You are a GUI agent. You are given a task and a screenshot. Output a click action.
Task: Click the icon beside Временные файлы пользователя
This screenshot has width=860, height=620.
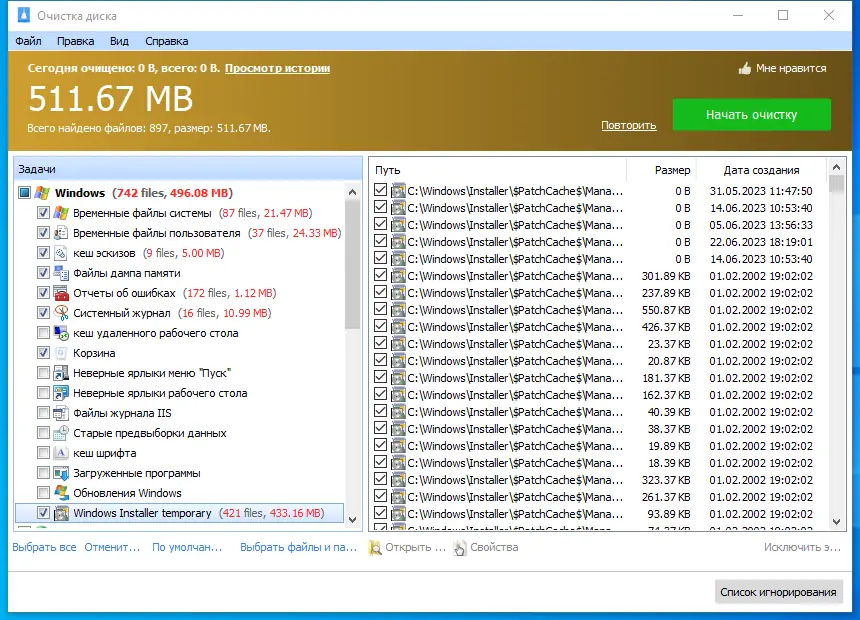[x=61, y=233]
